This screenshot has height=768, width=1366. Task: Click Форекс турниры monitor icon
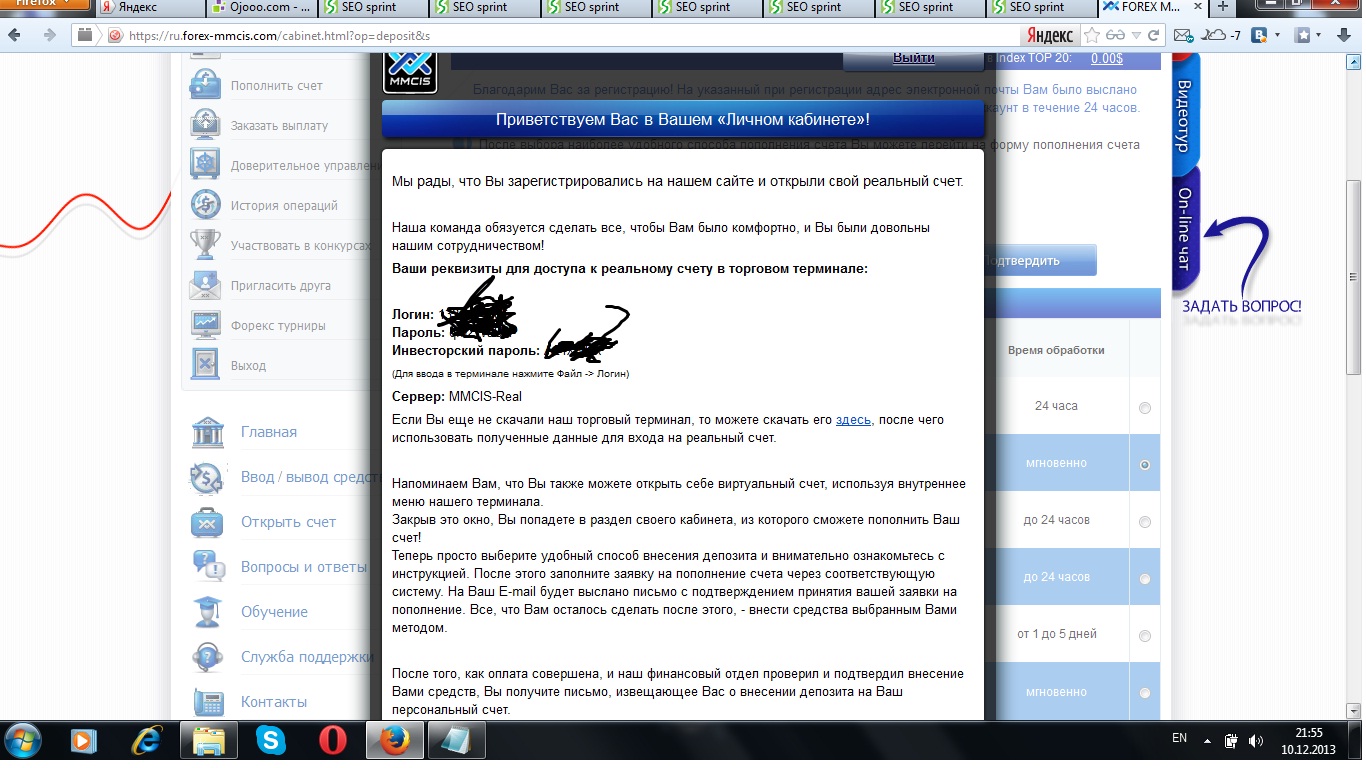coord(205,325)
